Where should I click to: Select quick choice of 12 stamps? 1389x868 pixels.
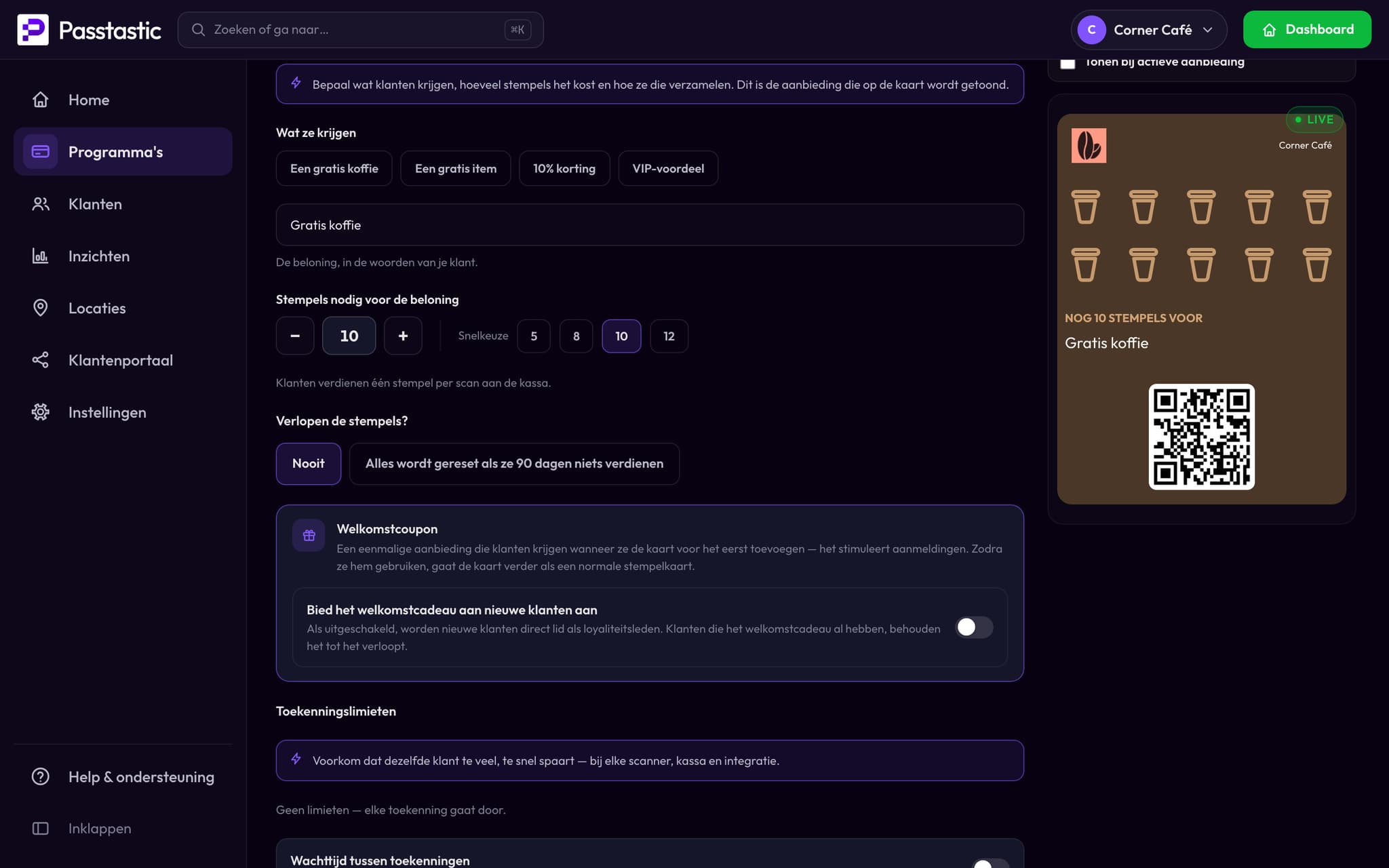(669, 336)
